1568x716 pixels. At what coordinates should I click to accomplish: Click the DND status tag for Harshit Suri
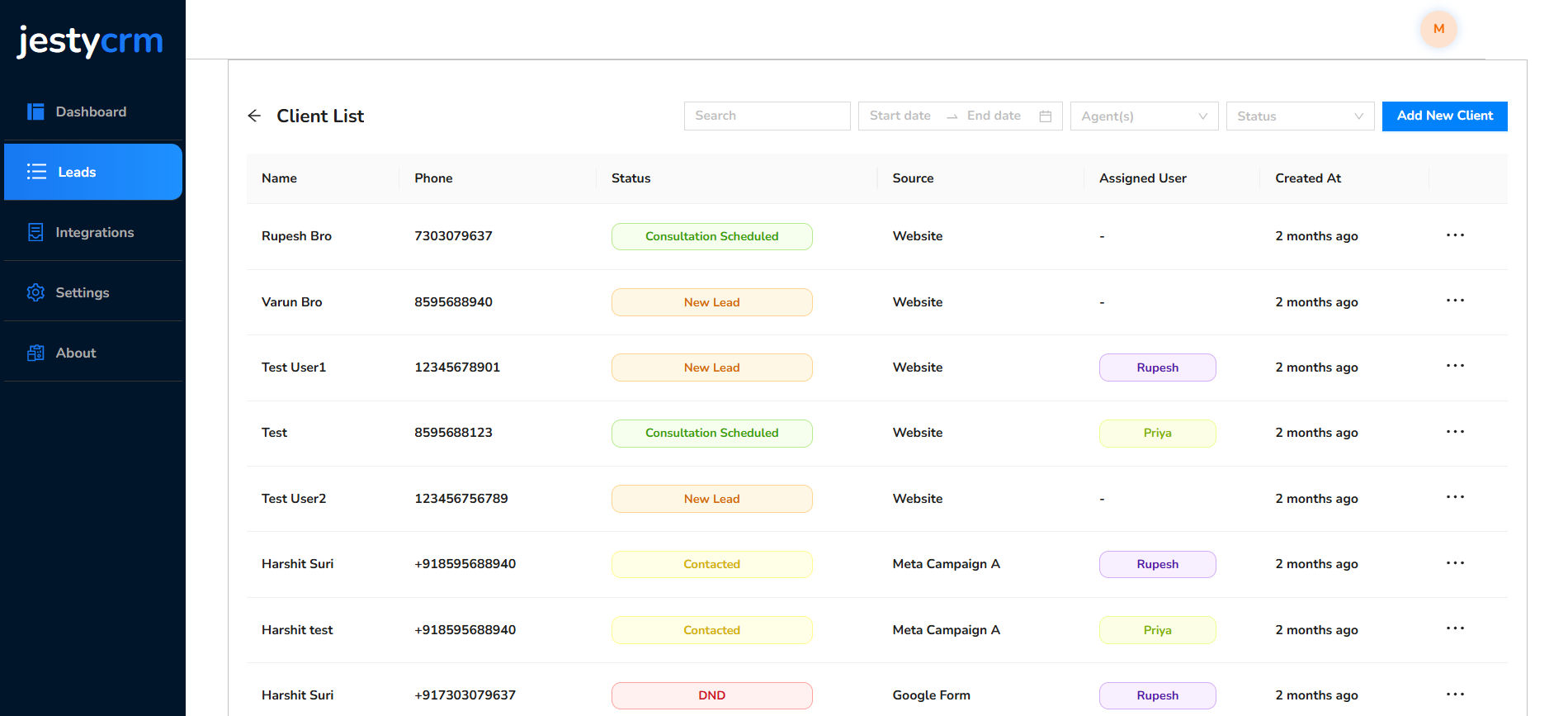[x=711, y=695]
